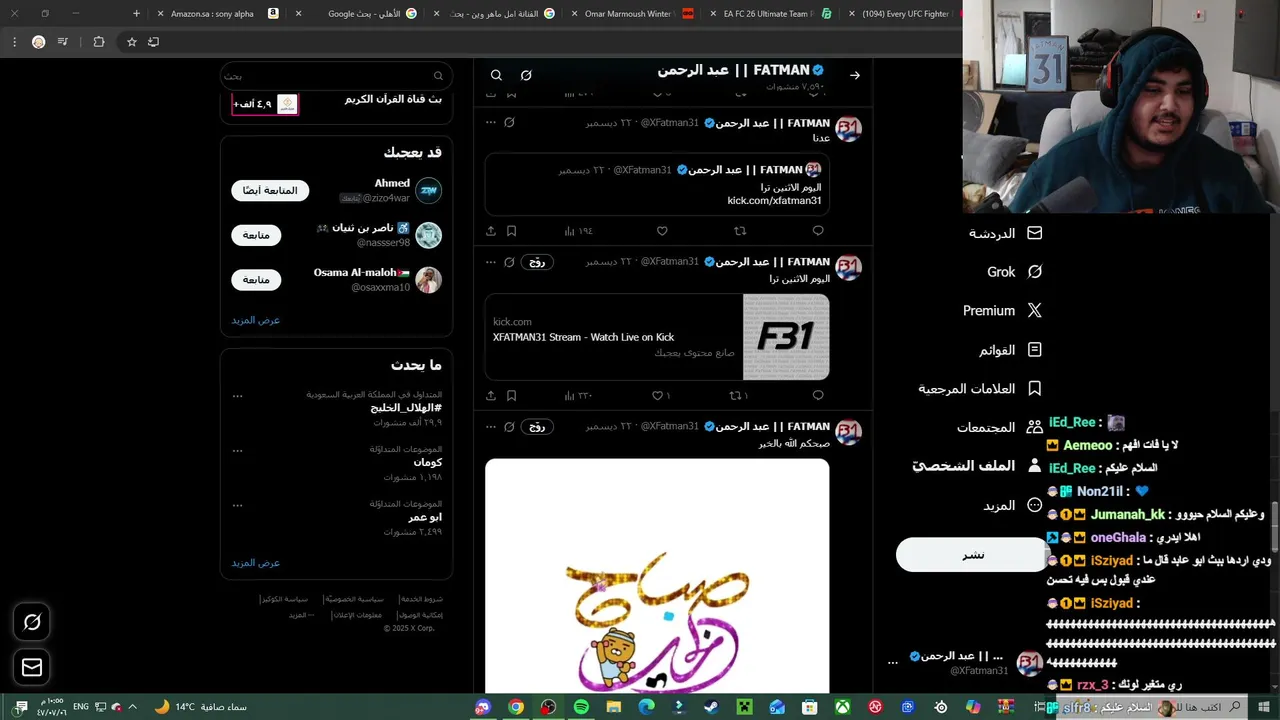The height and width of the screenshot is (720, 1280).
Task: Share the post that reads عدنا
Action: tap(491, 231)
